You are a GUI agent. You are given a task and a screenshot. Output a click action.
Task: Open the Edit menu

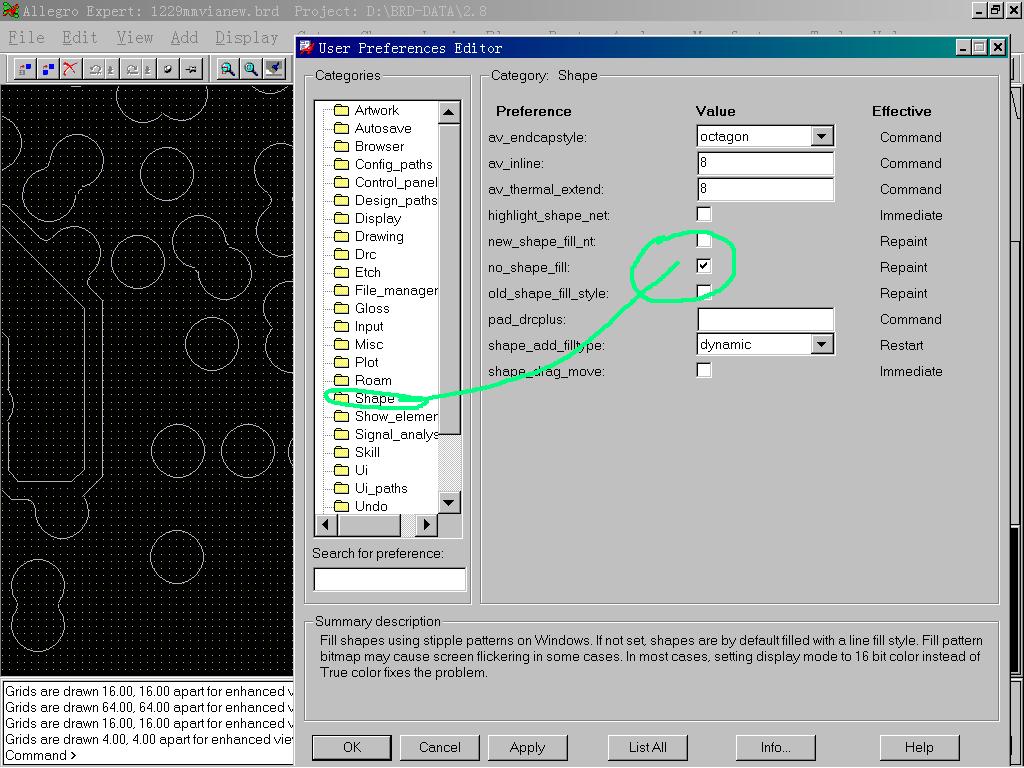tap(80, 38)
